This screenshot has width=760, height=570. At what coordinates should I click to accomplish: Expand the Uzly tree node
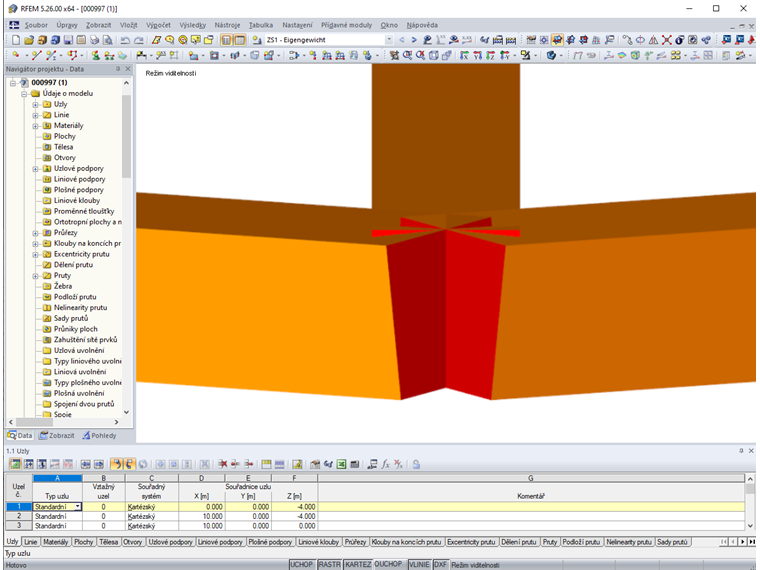tap(35, 104)
